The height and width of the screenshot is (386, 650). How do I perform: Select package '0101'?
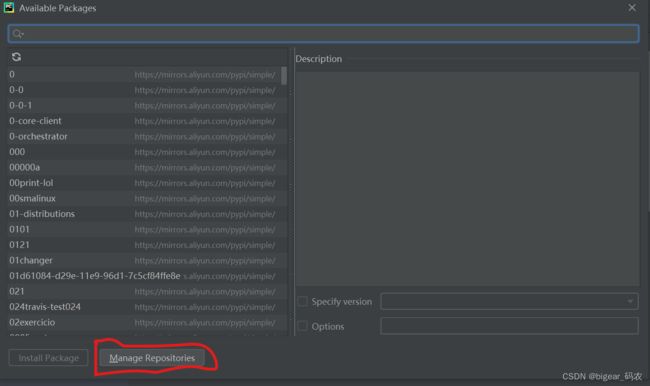(x=143, y=229)
